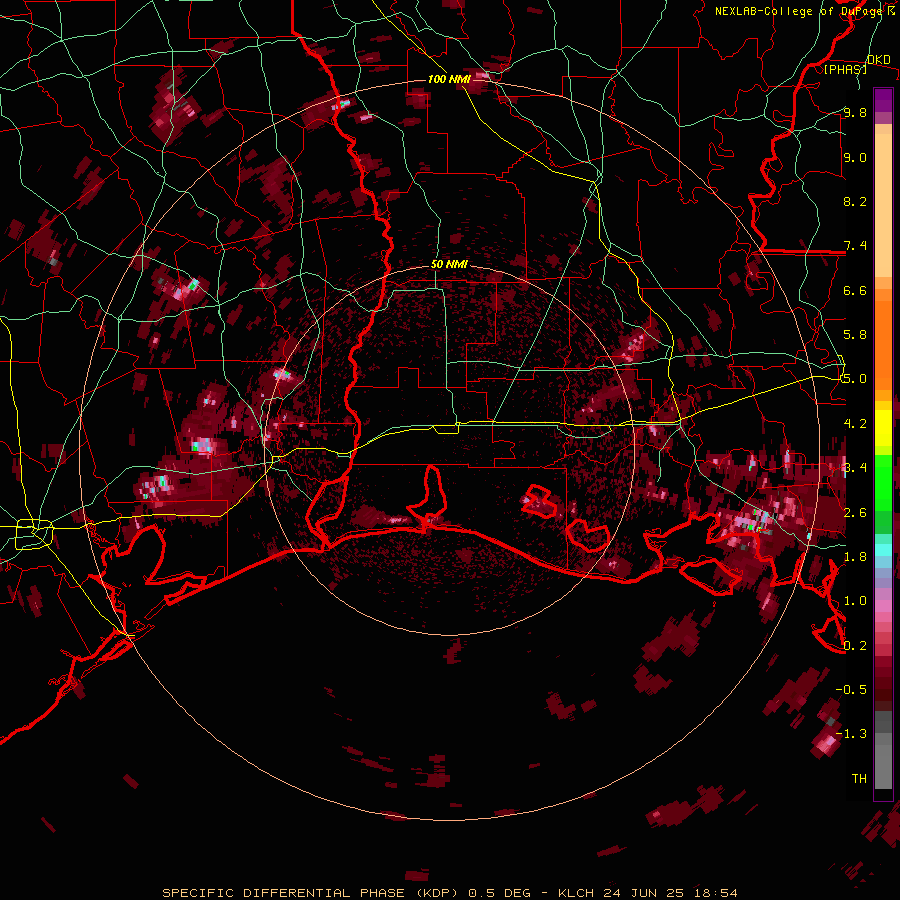Click the 5.0 value on the color scale
The height and width of the screenshot is (900, 900).
[x=855, y=379]
